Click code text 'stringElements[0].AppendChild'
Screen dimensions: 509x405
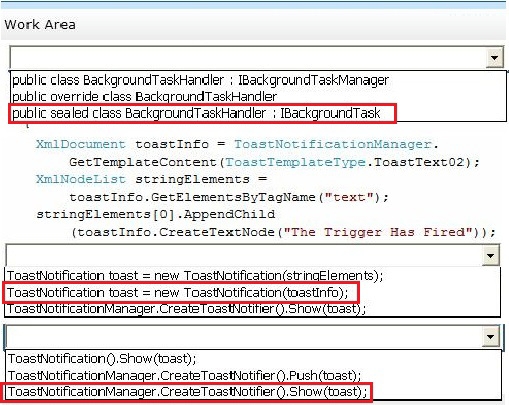tap(156, 214)
